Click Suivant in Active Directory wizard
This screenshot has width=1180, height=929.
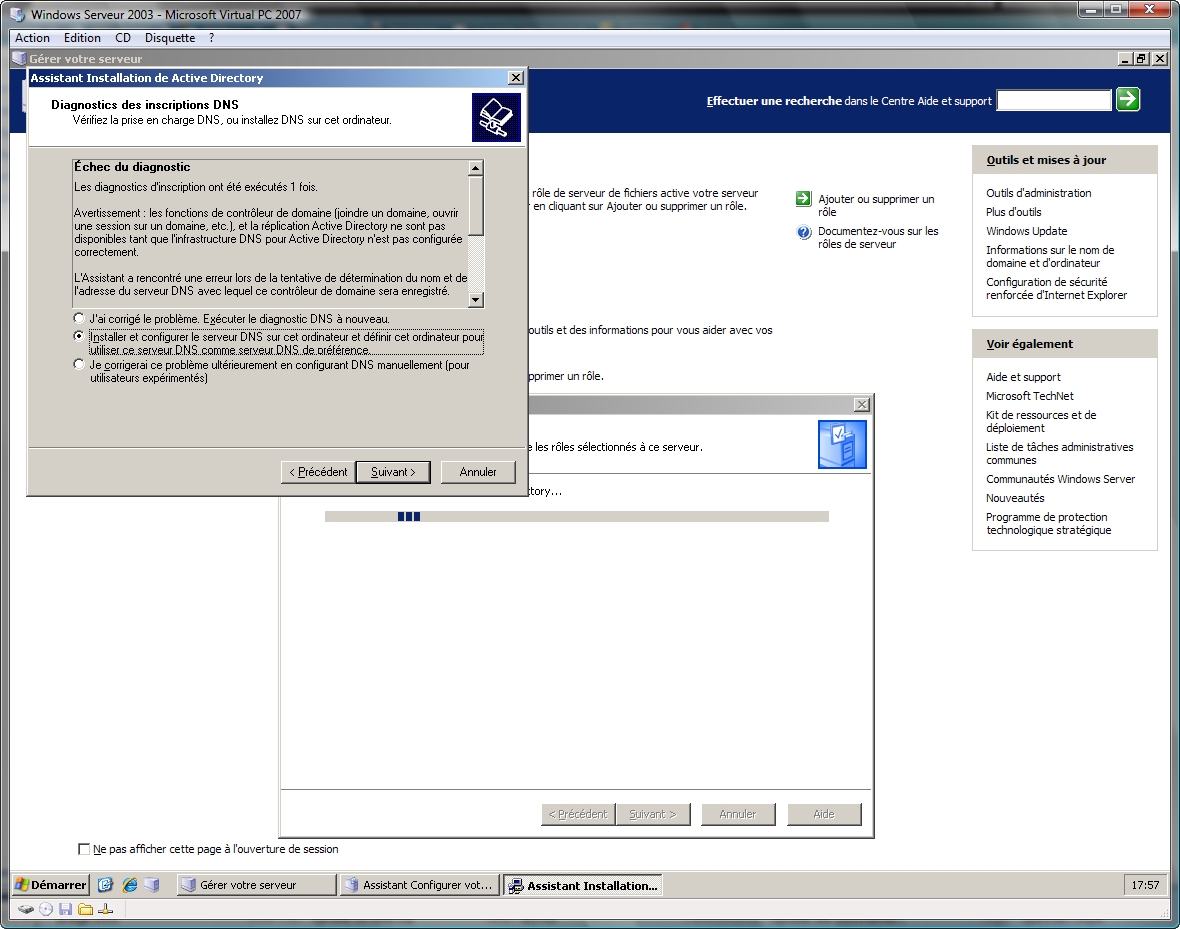[393, 472]
